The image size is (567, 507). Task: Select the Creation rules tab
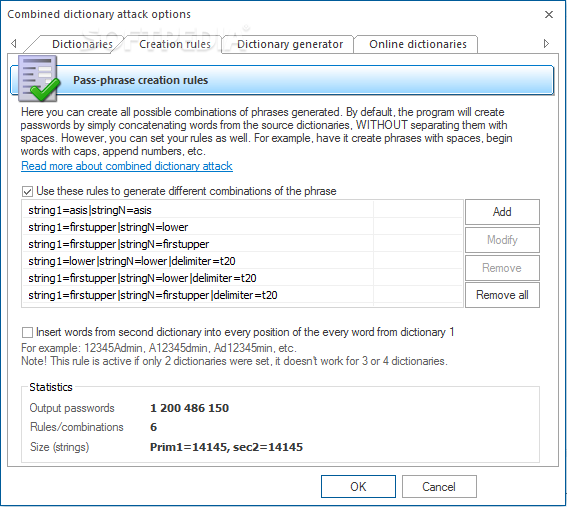(x=175, y=44)
